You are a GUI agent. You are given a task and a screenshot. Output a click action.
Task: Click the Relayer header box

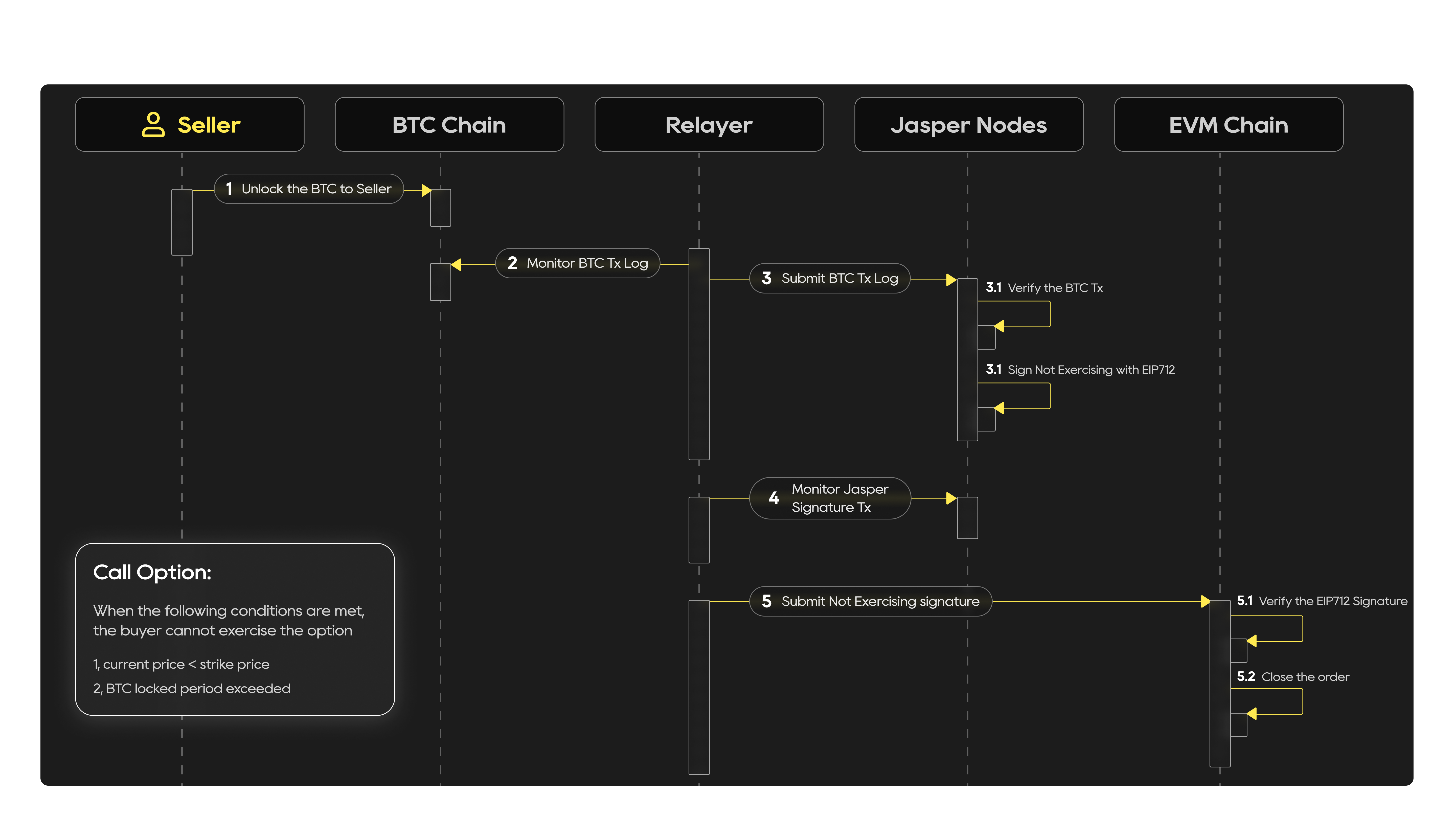pos(709,124)
